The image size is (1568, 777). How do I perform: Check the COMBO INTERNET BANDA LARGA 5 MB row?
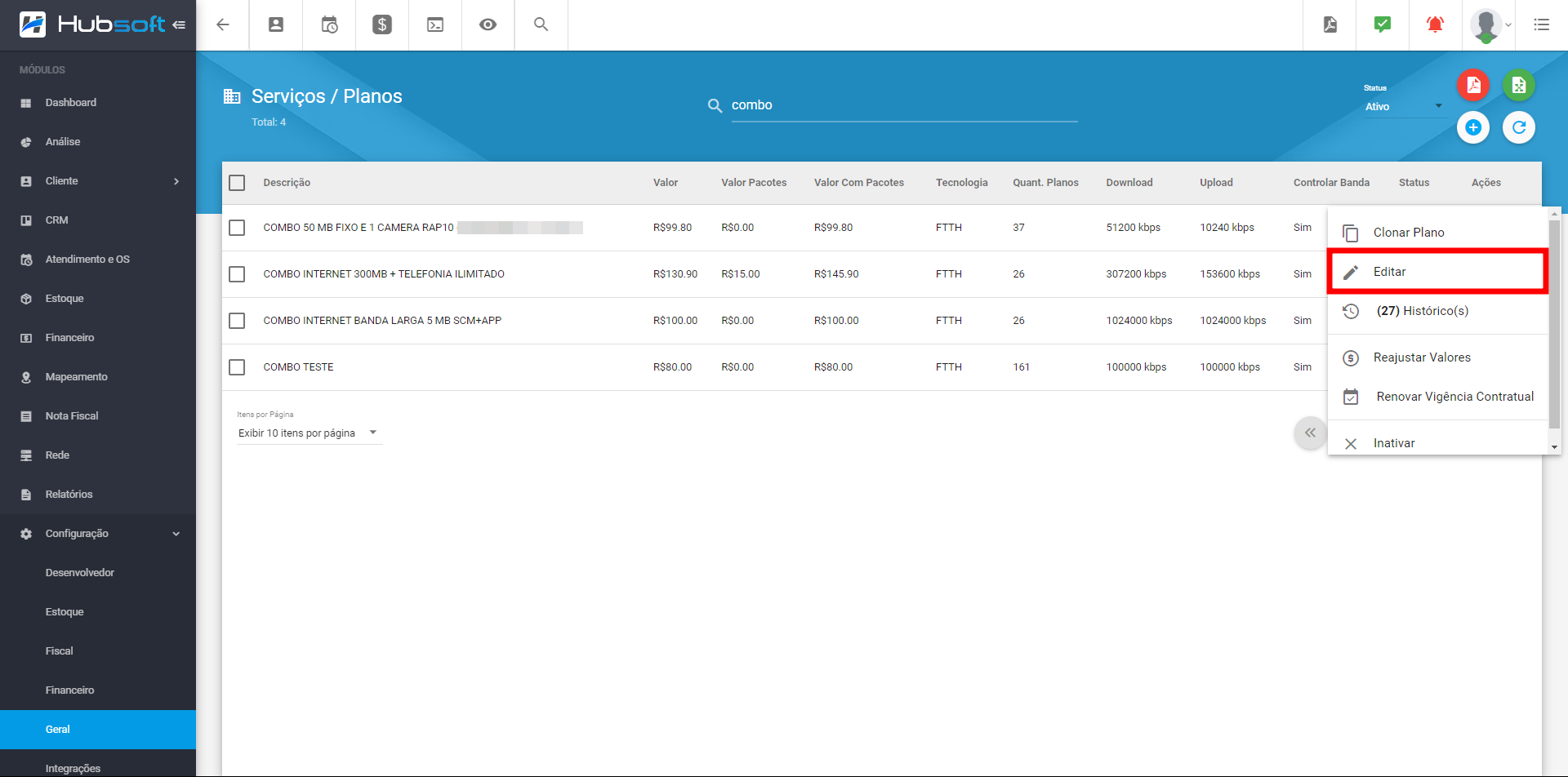point(237,321)
